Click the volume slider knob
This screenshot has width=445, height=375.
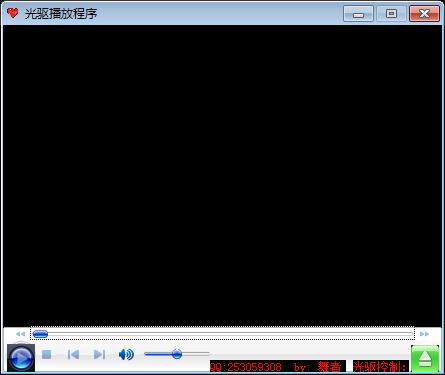click(x=177, y=354)
